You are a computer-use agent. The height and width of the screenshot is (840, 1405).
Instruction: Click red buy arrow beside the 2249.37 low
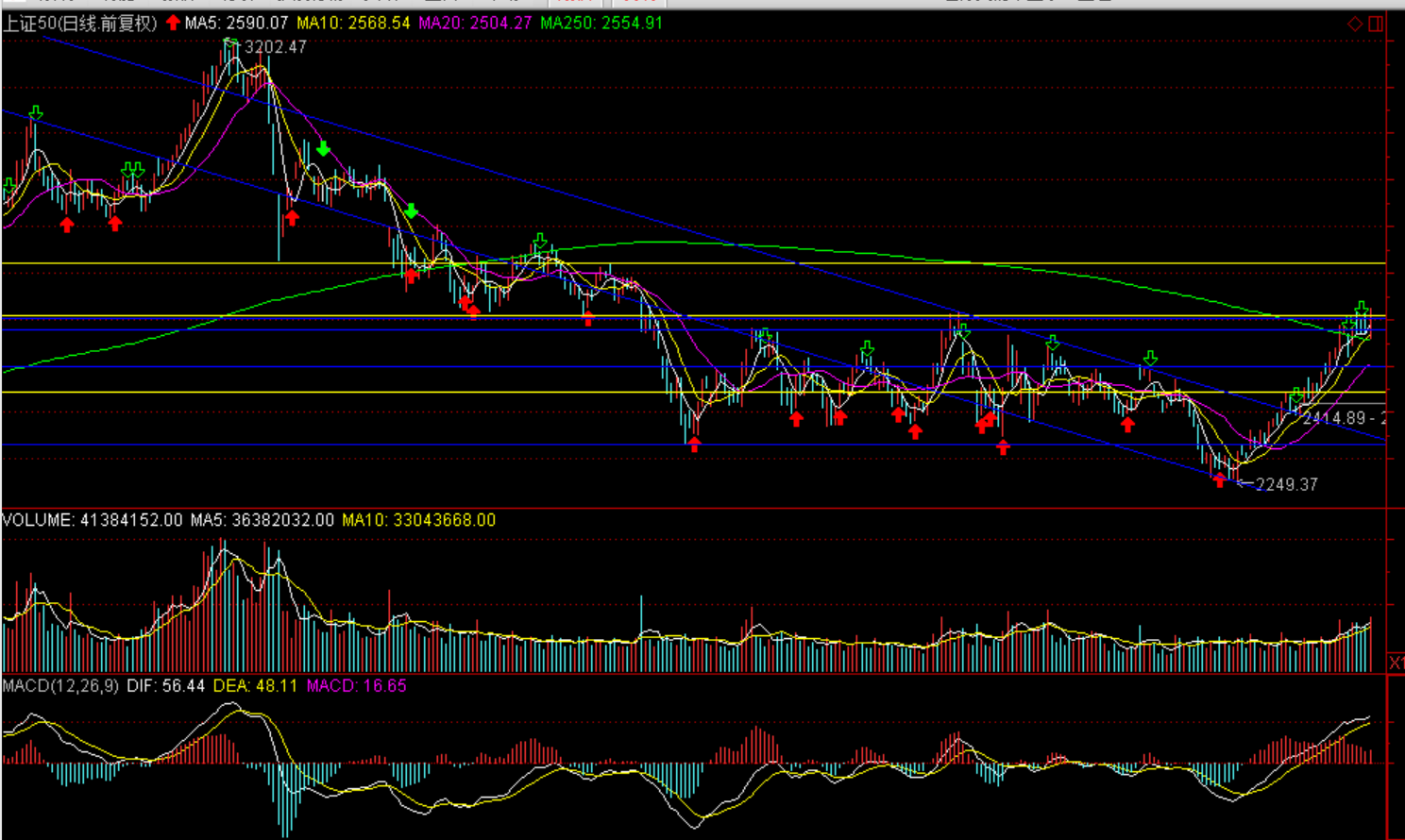pos(1220,480)
